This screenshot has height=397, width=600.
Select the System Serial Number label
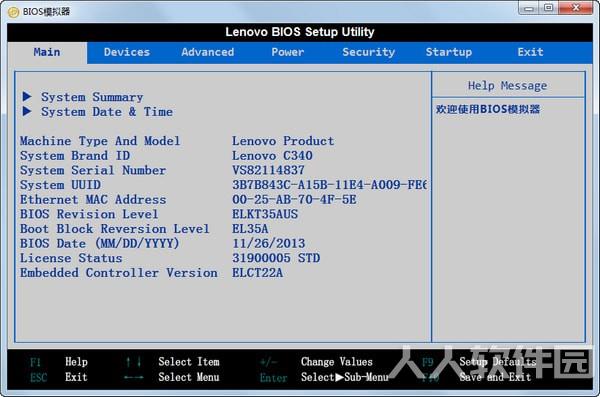pos(93,170)
